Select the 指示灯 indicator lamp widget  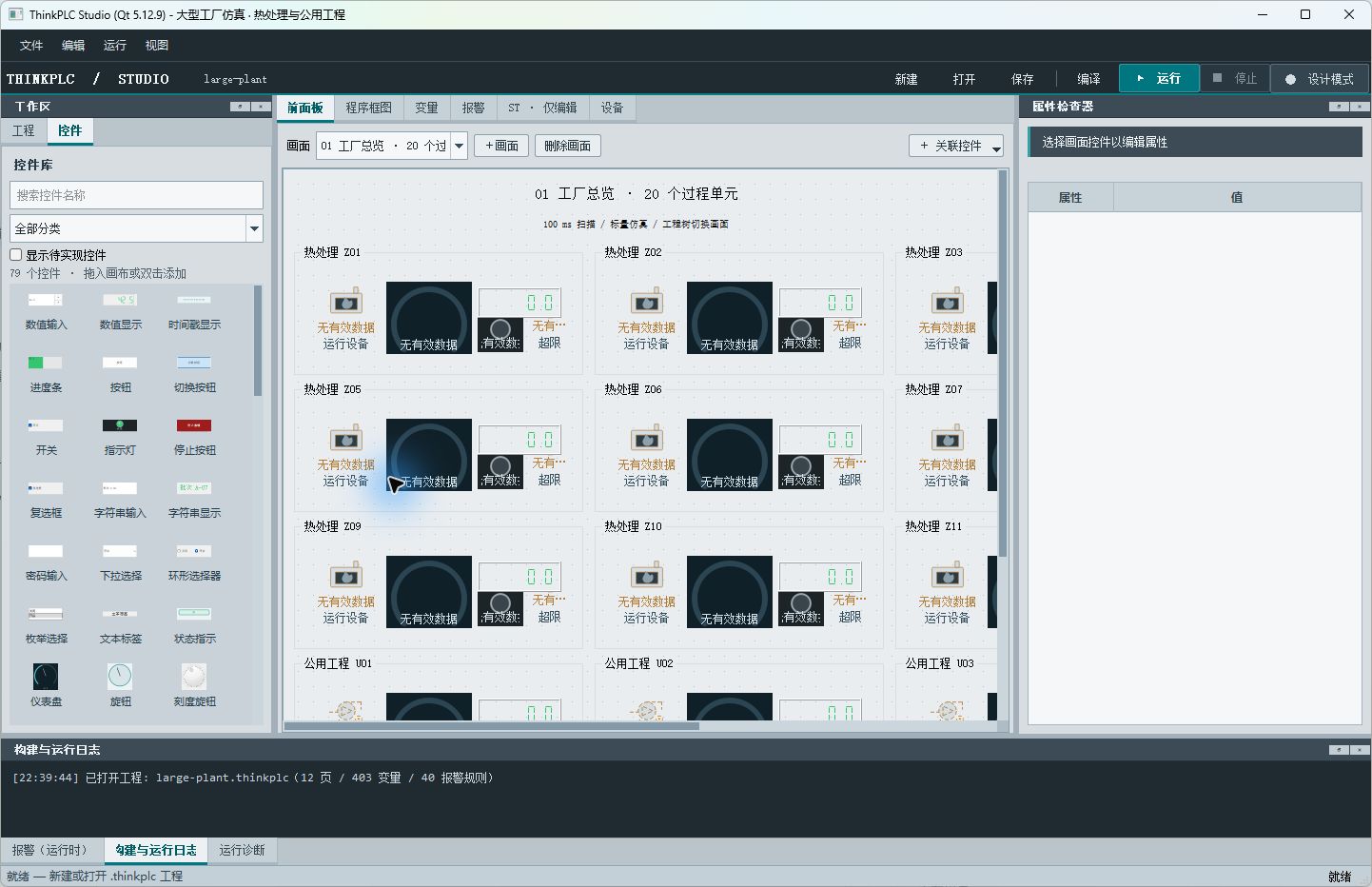coord(120,437)
